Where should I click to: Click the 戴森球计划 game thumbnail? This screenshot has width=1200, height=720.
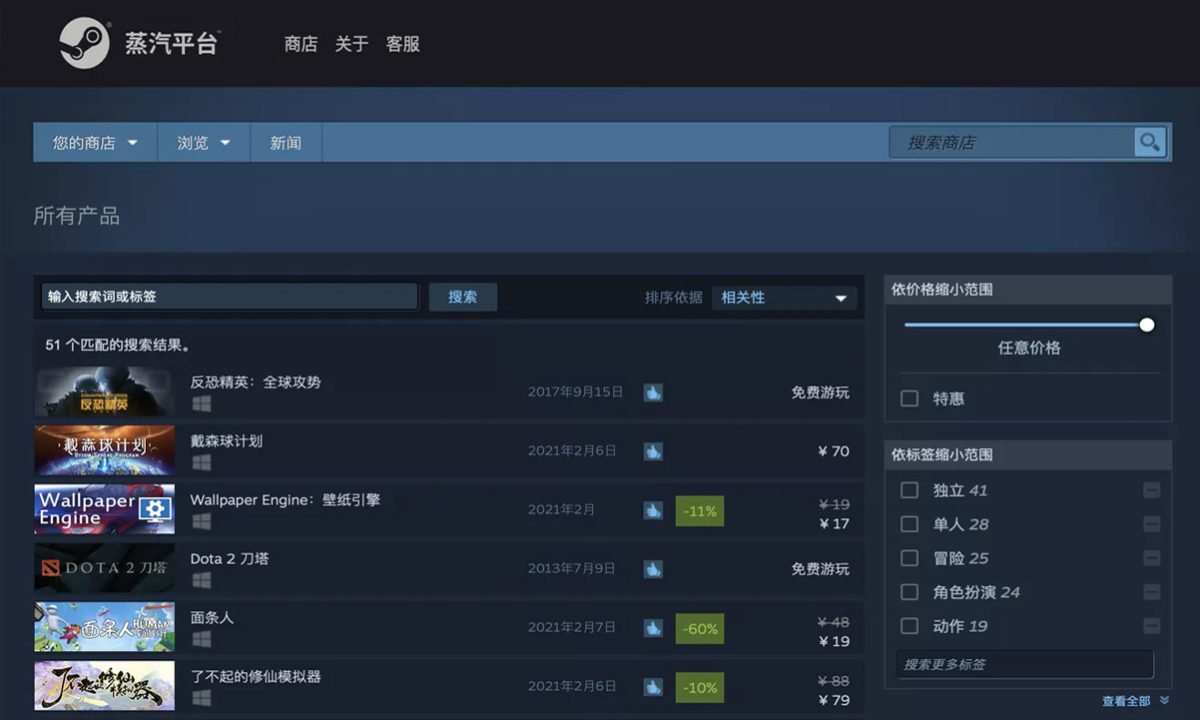point(104,451)
